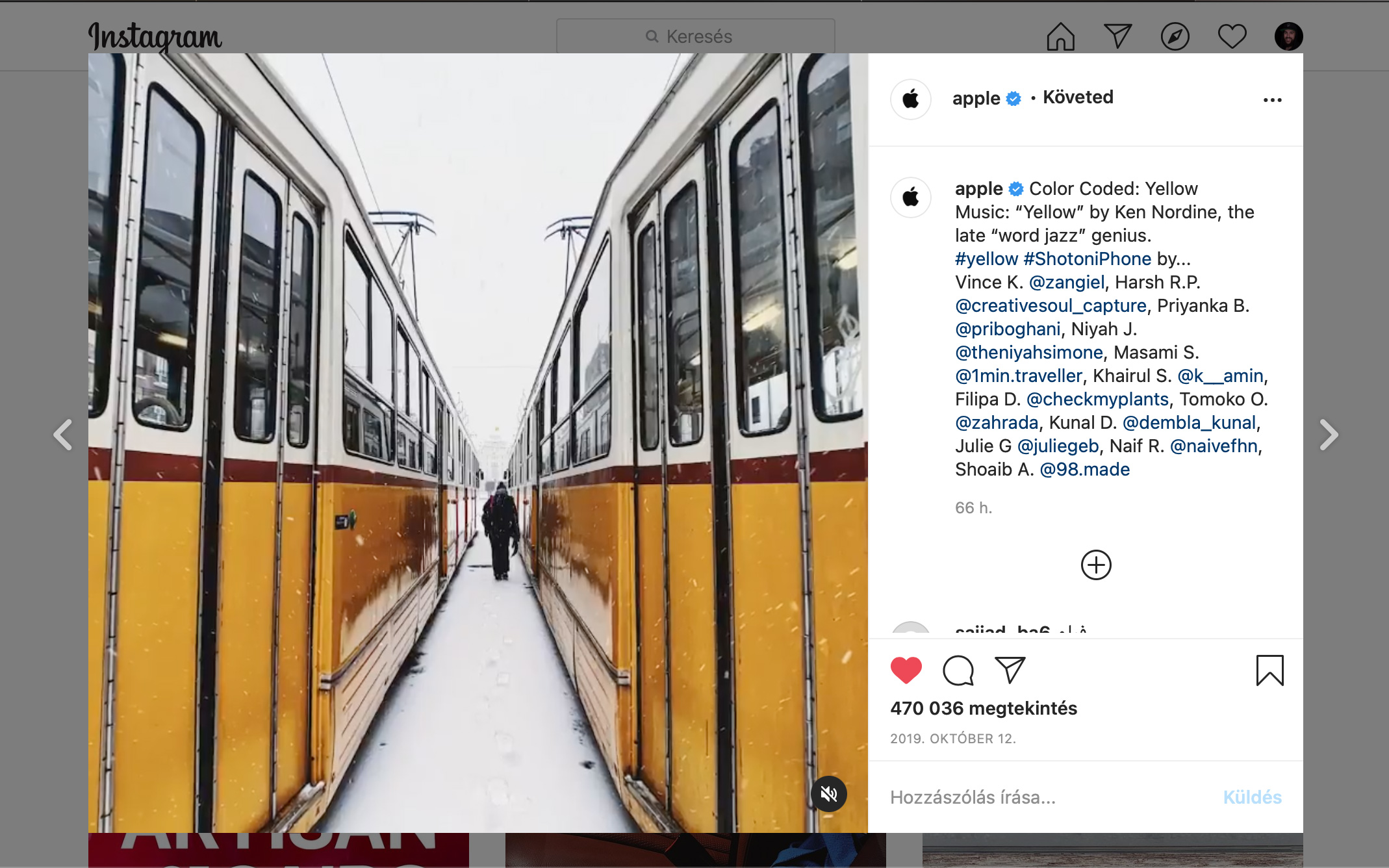Share post via paper plane icon
This screenshot has height=868, width=1389.
coord(1010,670)
